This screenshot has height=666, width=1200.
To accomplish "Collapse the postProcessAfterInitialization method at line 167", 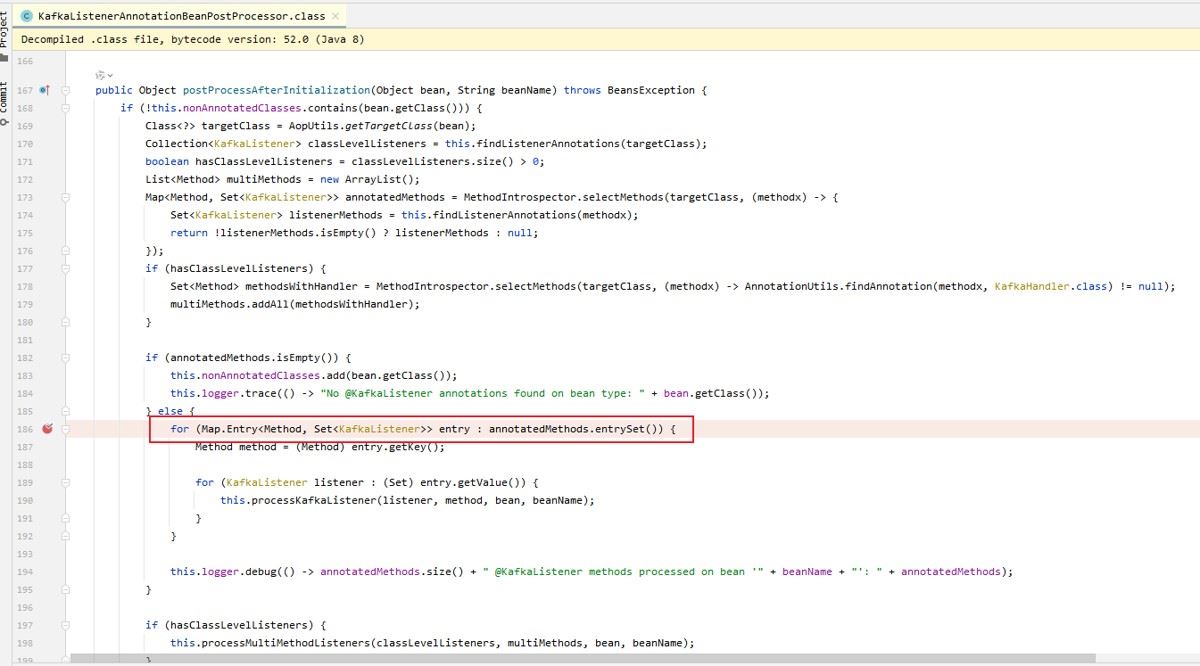I will point(66,90).
